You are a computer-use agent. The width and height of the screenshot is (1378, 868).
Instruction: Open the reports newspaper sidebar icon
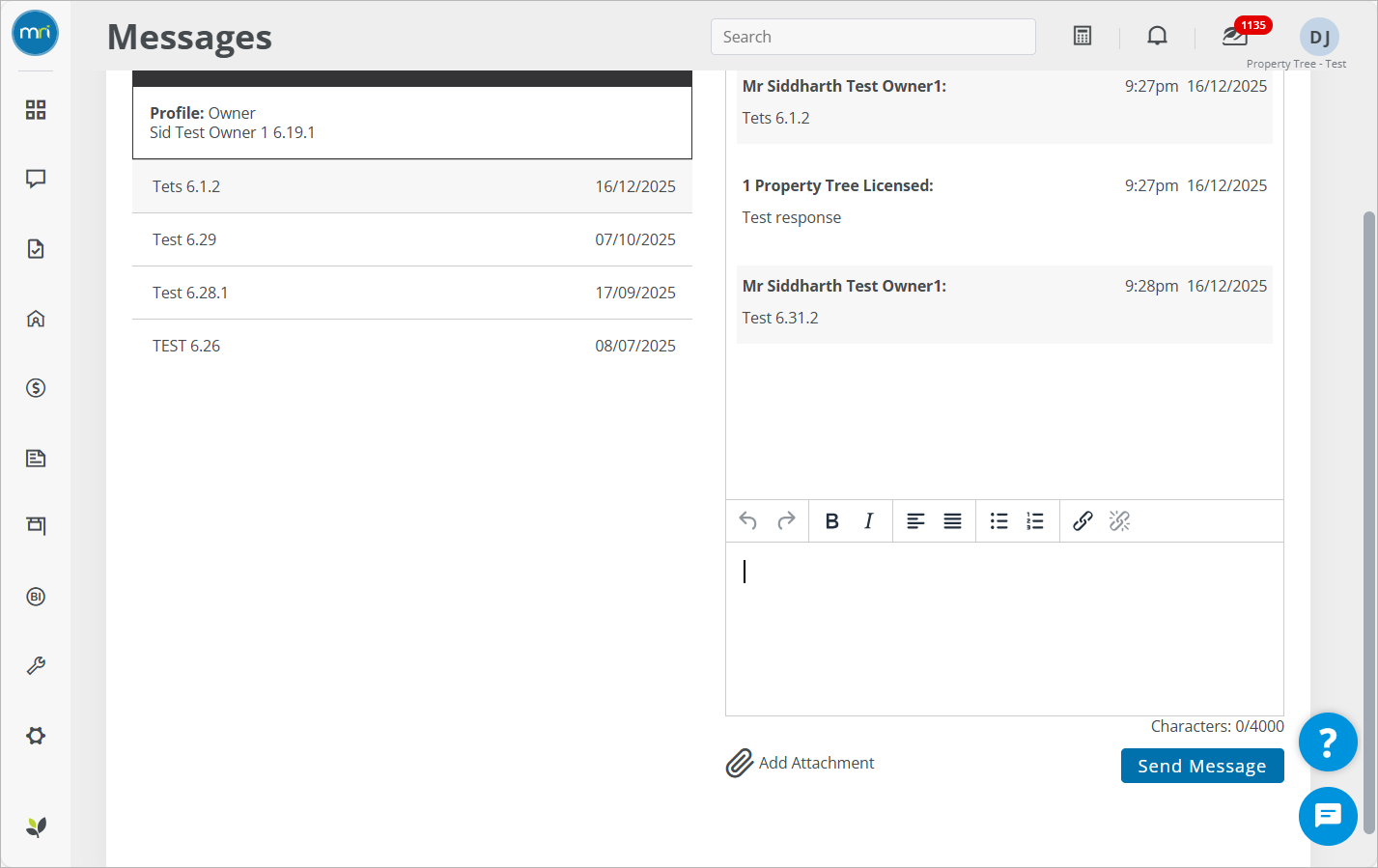tap(36, 458)
